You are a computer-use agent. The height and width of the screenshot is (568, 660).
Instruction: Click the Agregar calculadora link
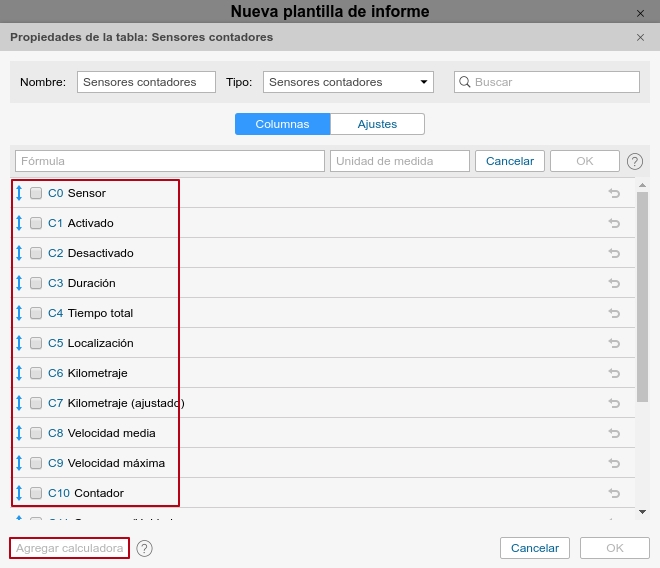pos(69,548)
